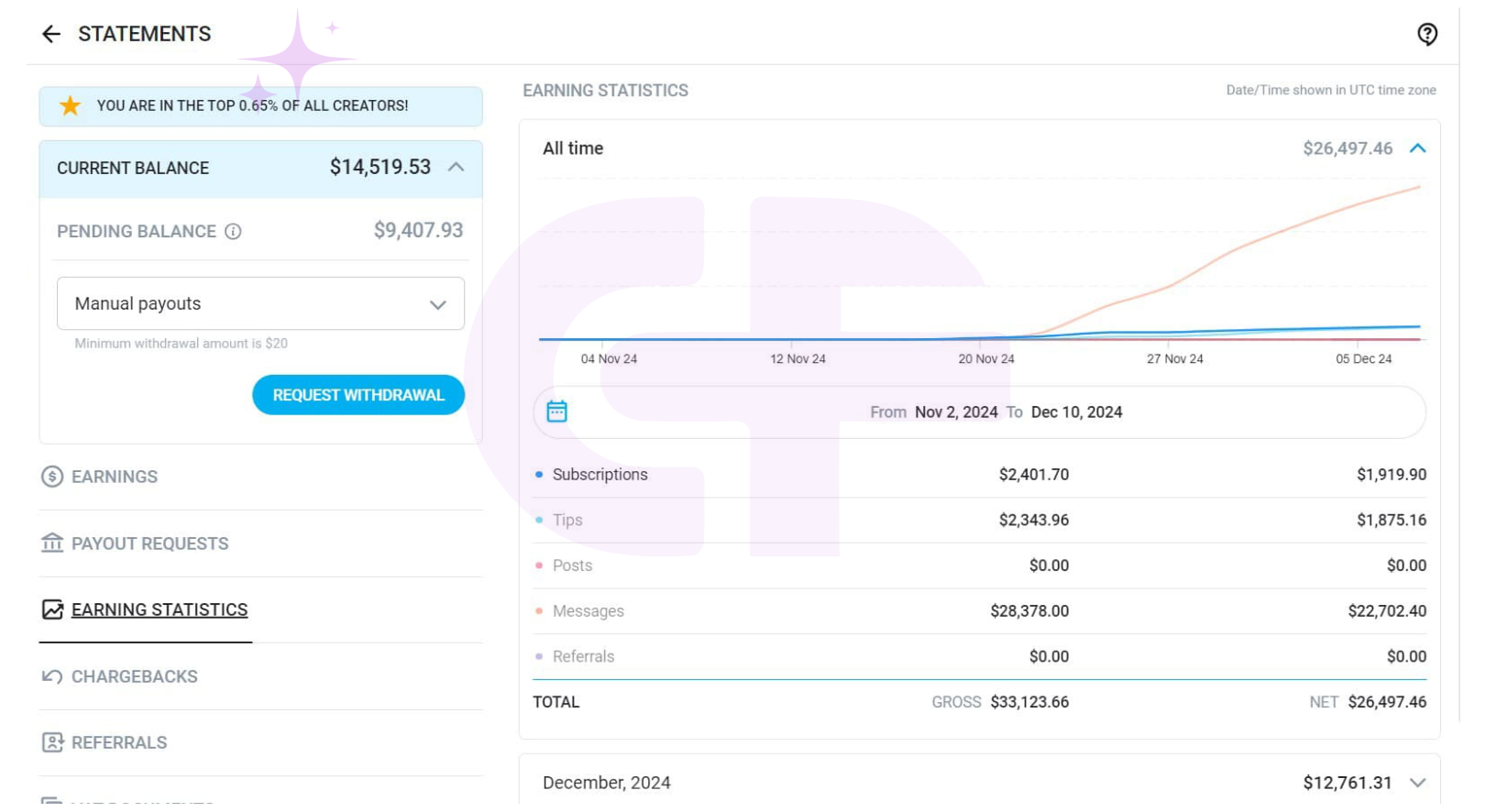Click the minimum withdrawal amount note

click(x=181, y=344)
